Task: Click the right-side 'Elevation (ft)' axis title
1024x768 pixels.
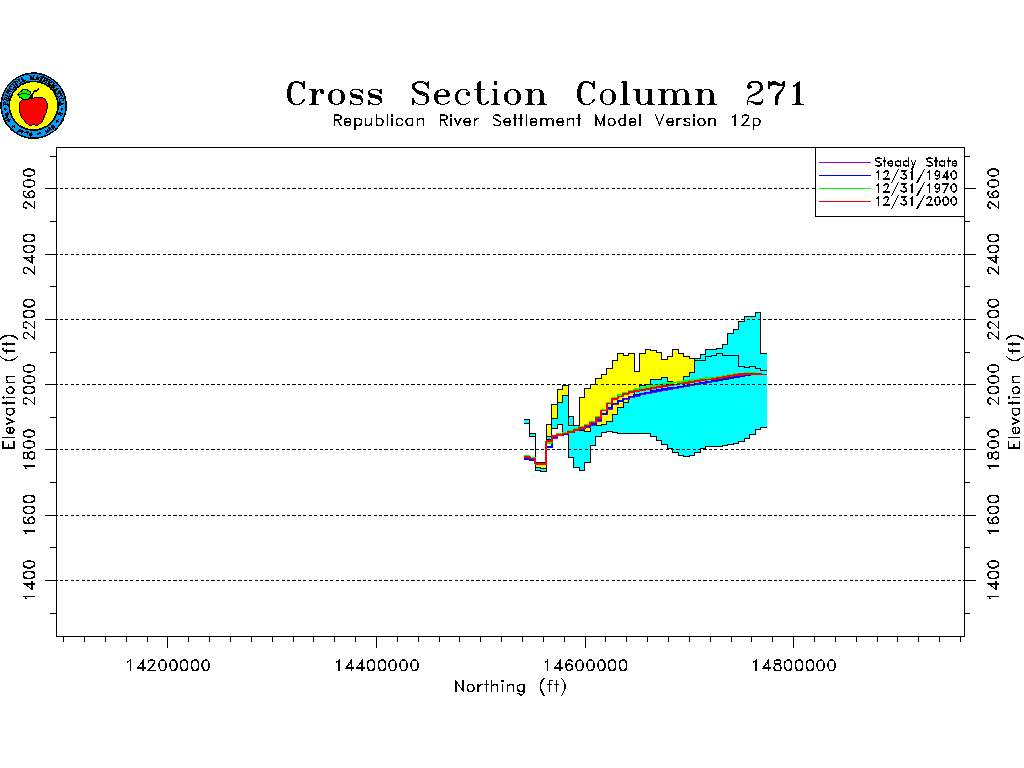Action: [1014, 392]
